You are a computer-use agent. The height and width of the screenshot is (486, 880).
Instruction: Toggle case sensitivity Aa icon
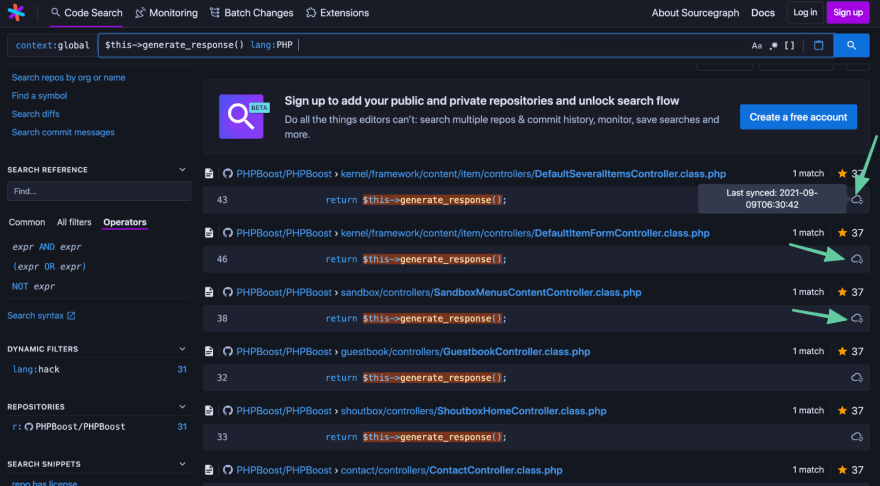pyautogui.click(x=757, y=45)
